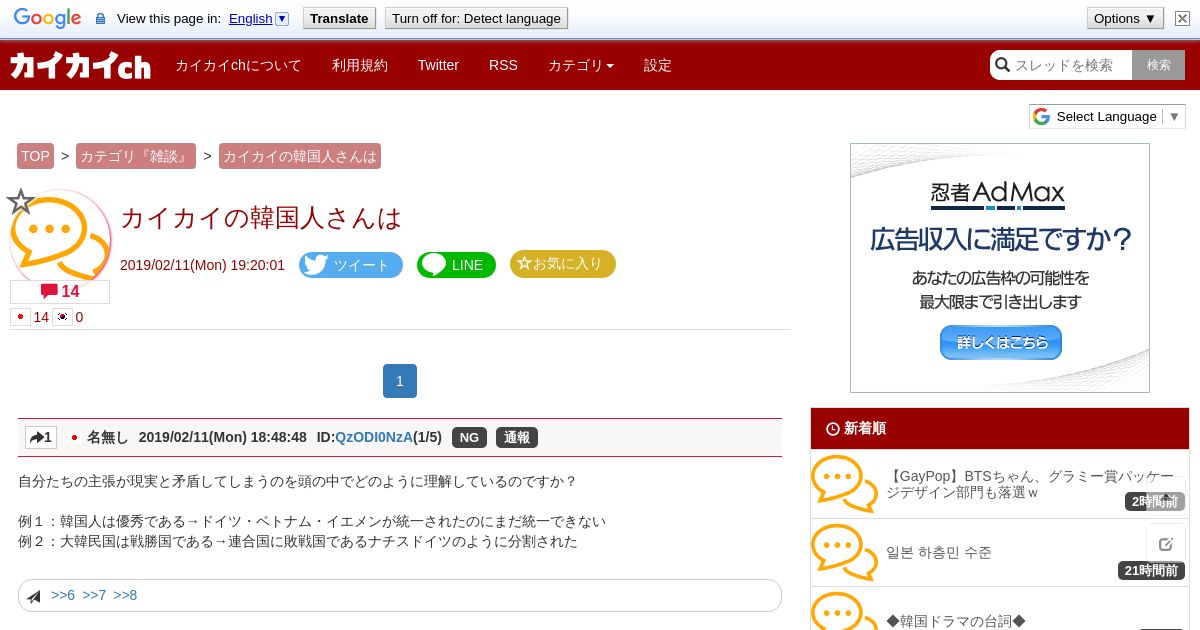Expand the カテゴリ menu
Image resolution: width=1200 pixels, height=630 pixels.
[581, 65]
